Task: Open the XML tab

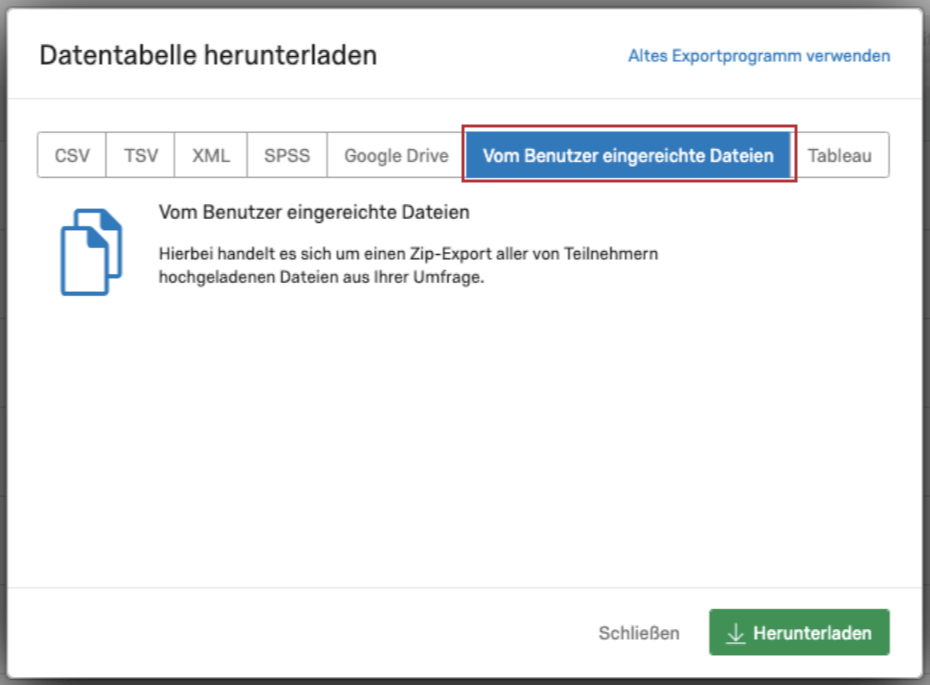Action: [x=211, y=155]
